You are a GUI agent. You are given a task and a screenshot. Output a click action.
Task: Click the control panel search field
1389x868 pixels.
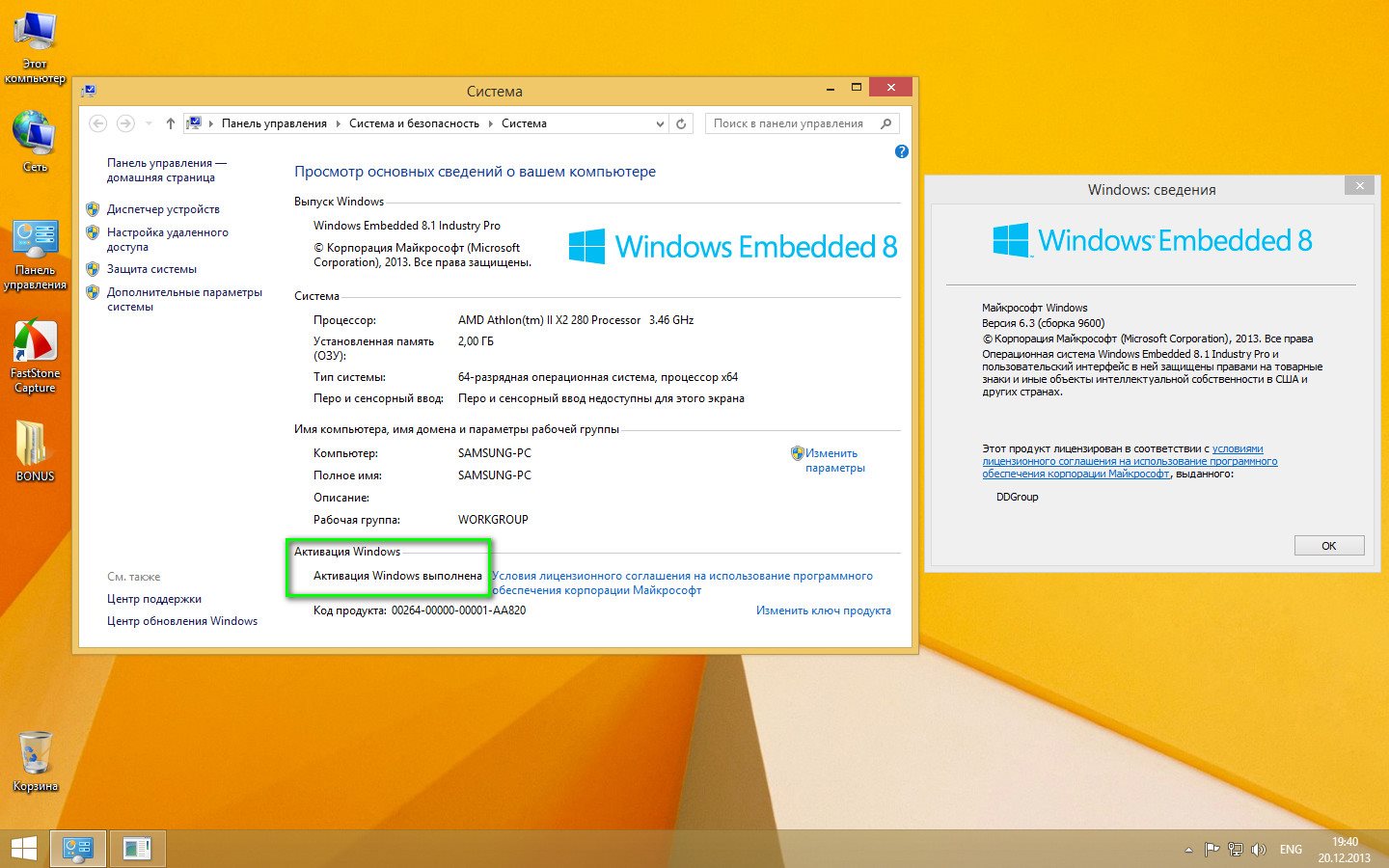pos(791,123)
